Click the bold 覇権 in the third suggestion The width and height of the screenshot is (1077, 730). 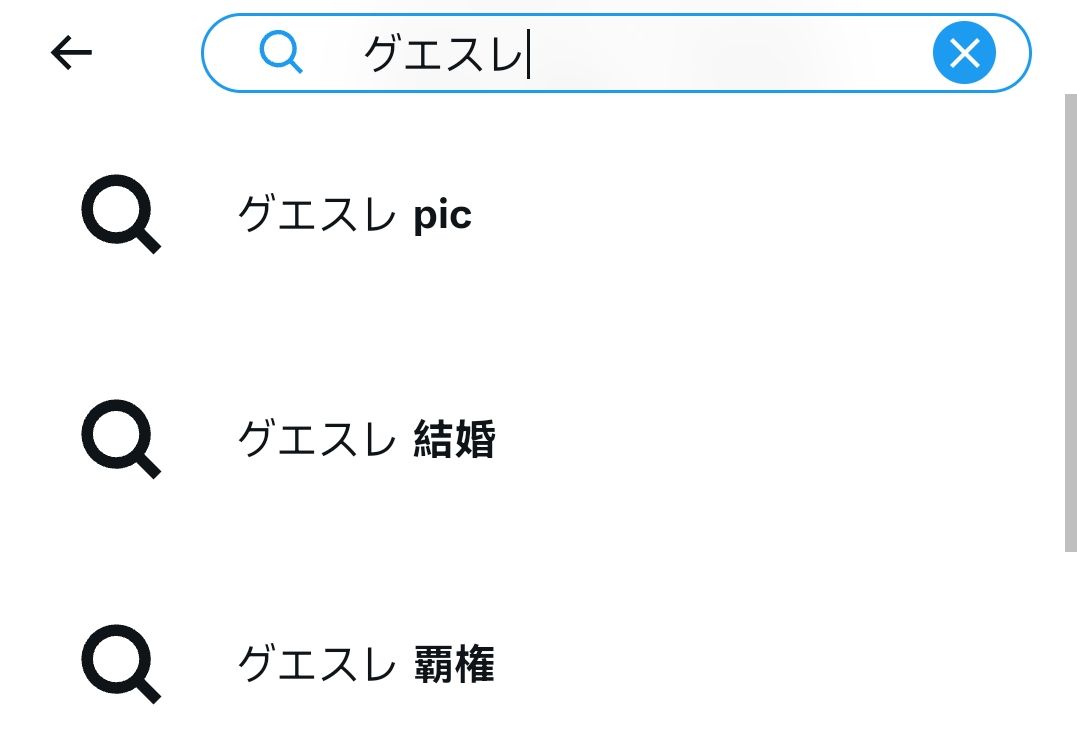(x=455, y=664)
